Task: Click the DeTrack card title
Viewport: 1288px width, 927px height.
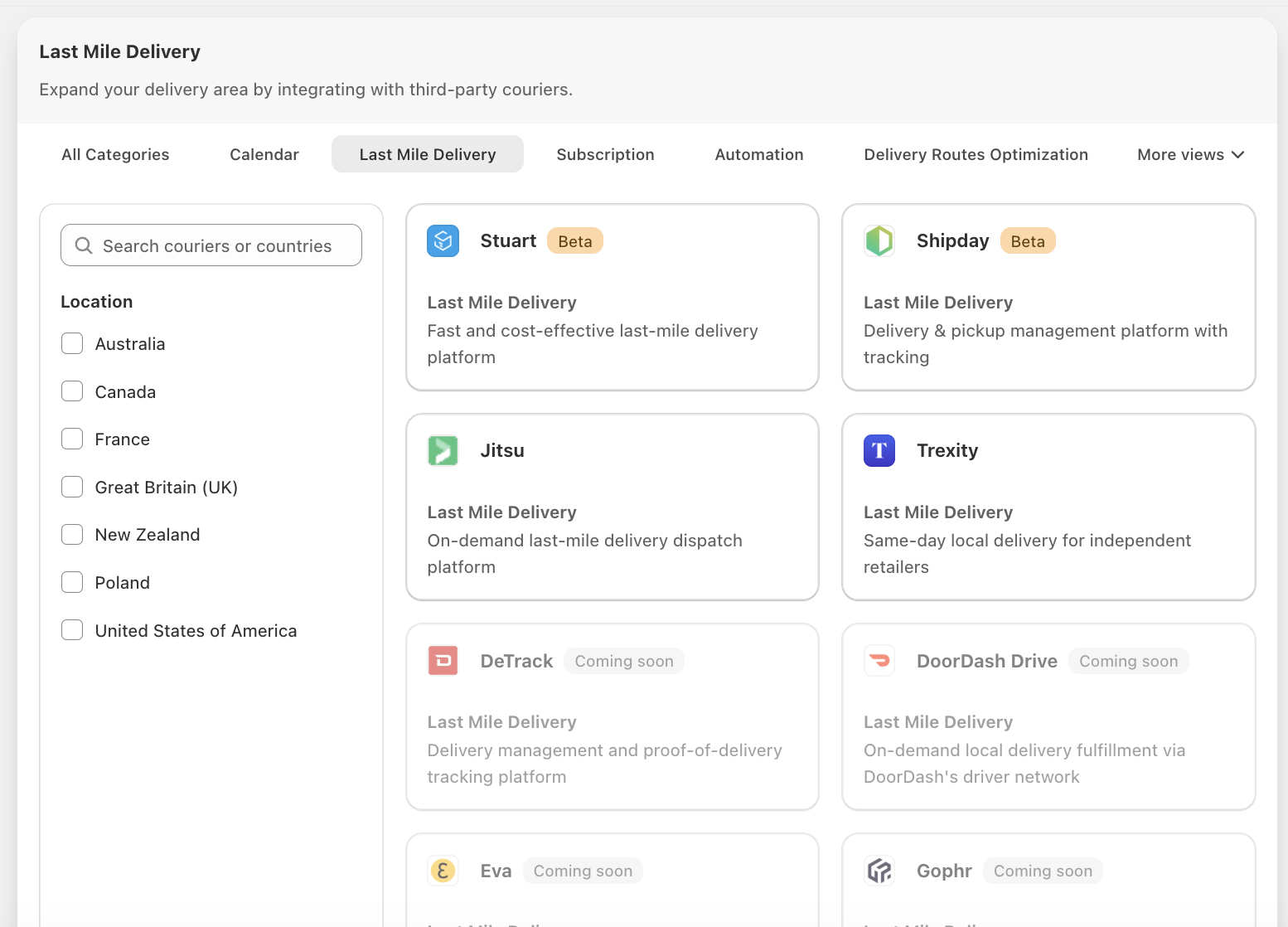Action: [x=516, y=661]
